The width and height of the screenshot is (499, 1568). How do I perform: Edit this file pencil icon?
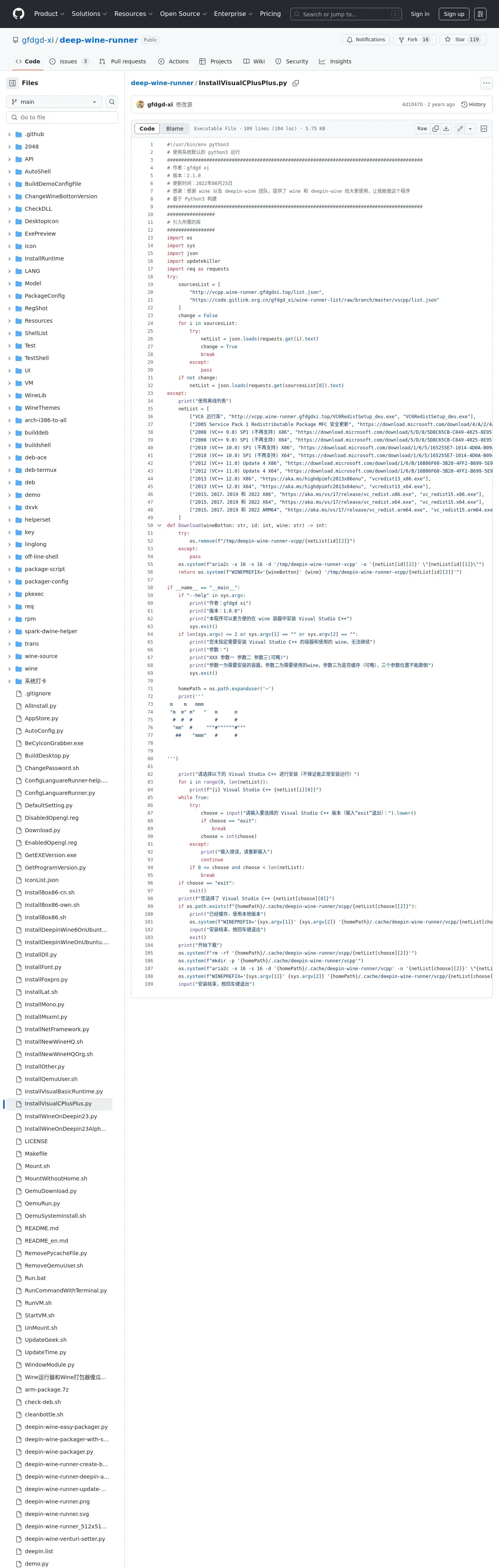tap(460, 128)
